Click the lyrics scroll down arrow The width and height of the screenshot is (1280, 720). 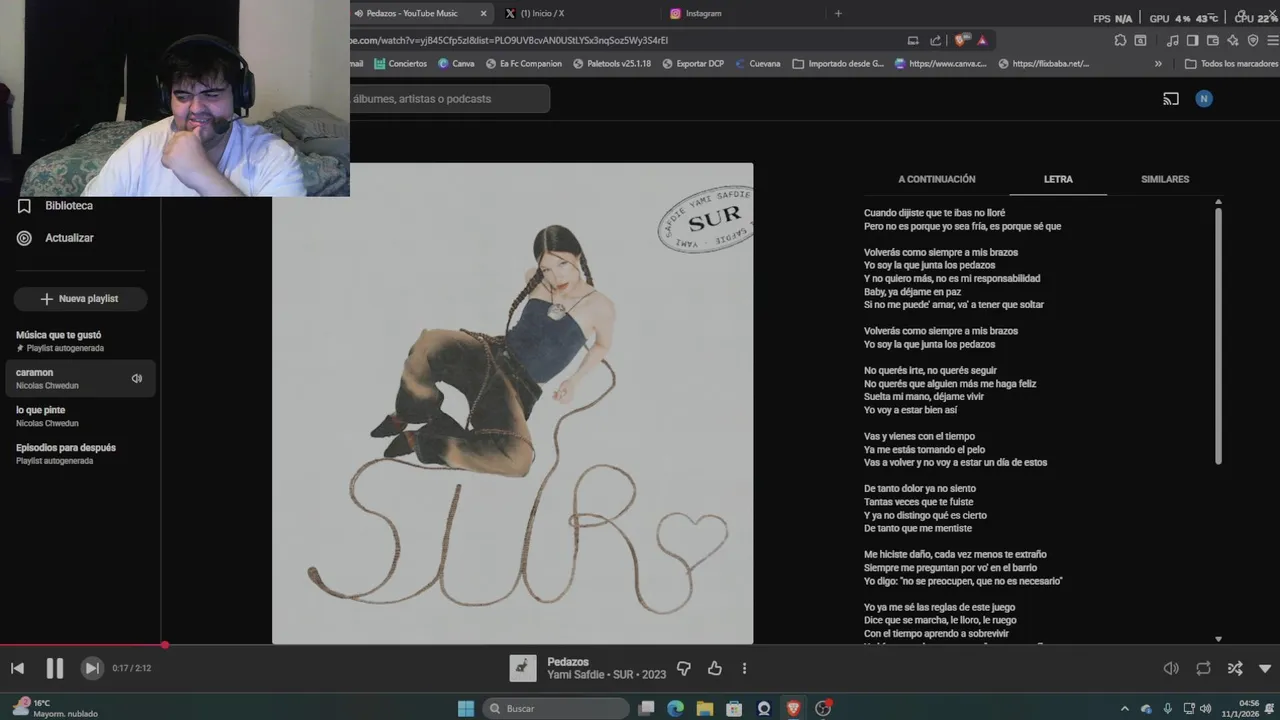(x=1218, y=639)
